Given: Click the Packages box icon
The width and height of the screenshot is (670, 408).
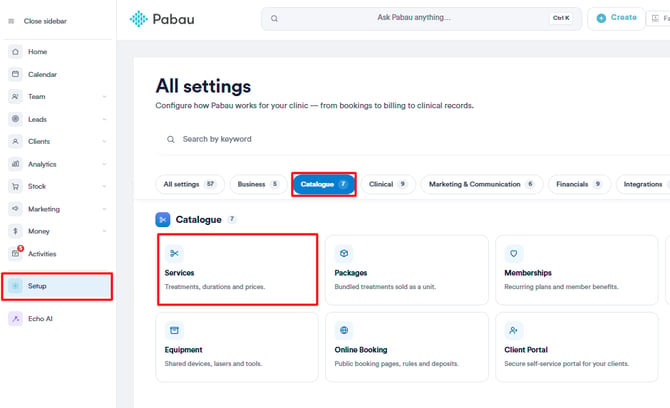Looking at the screenshot, I should pos(344,253).
